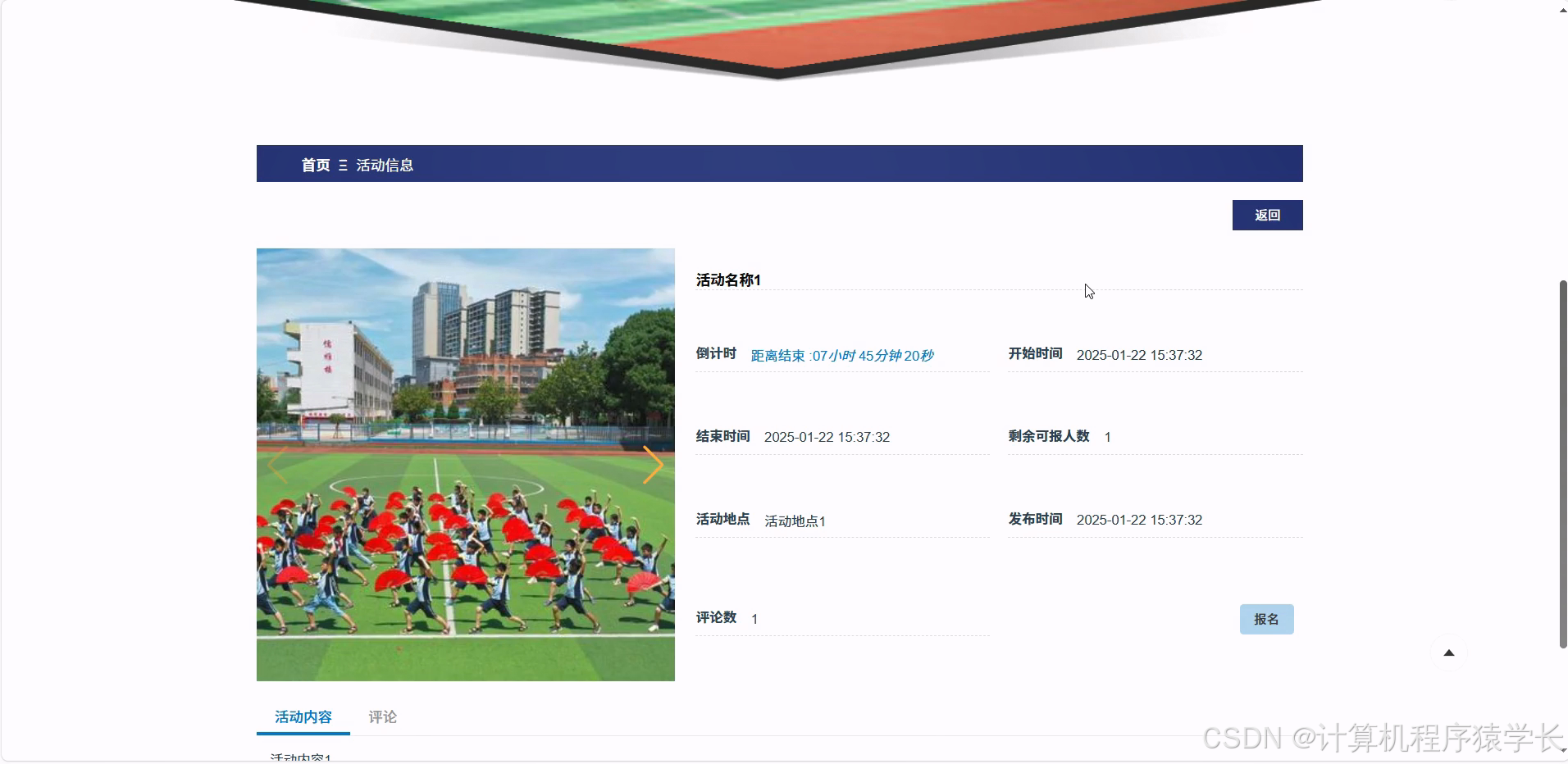
Task: Click the right carousel arrow
Action: tap(654, 465)
